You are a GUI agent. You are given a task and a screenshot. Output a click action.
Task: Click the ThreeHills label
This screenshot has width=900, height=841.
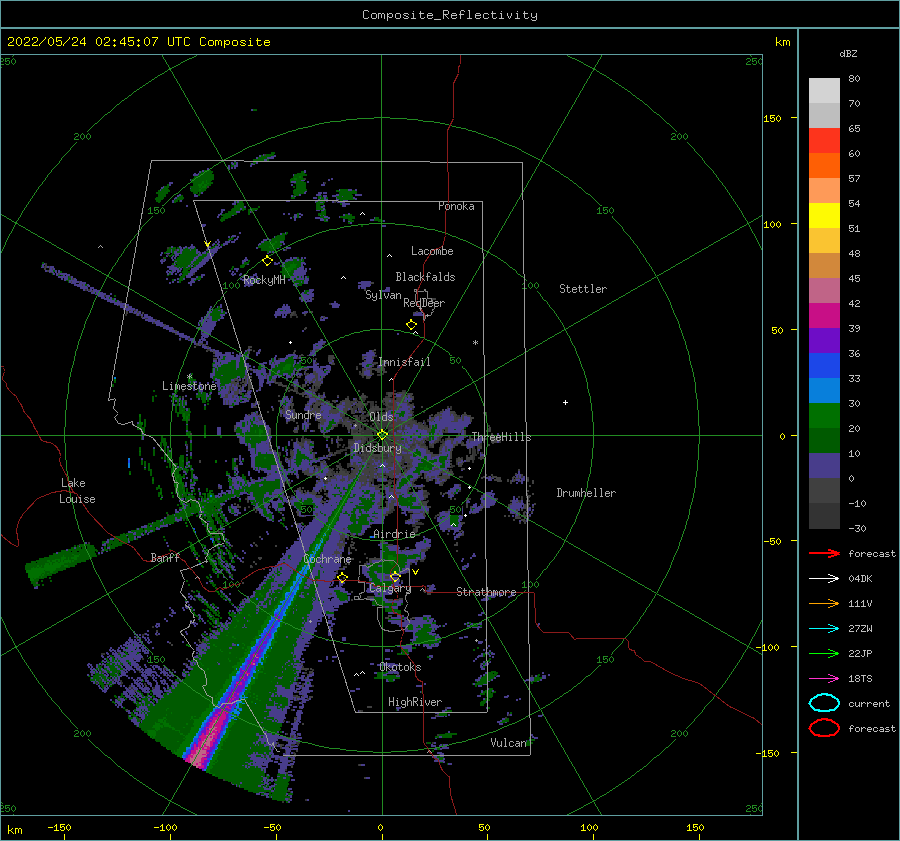coord(501,437)
